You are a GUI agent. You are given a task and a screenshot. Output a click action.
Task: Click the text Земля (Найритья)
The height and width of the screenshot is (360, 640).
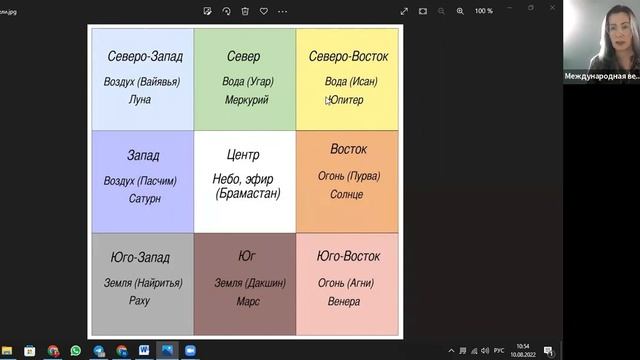143,283
